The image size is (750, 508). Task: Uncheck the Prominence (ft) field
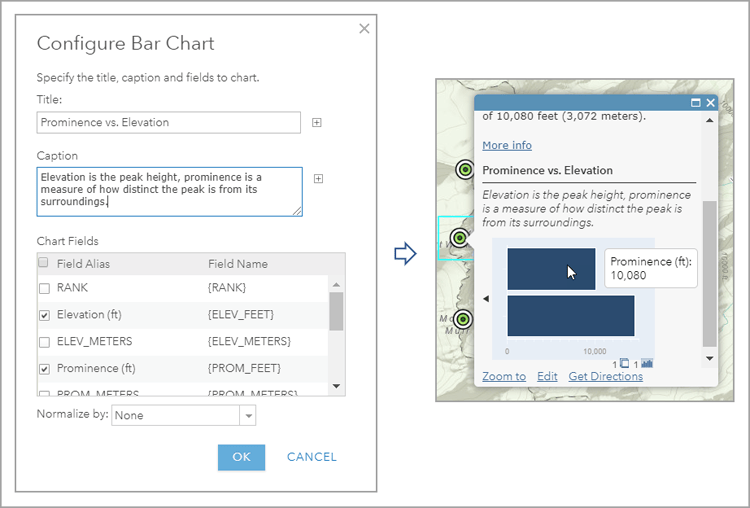(x=43, y=369)
